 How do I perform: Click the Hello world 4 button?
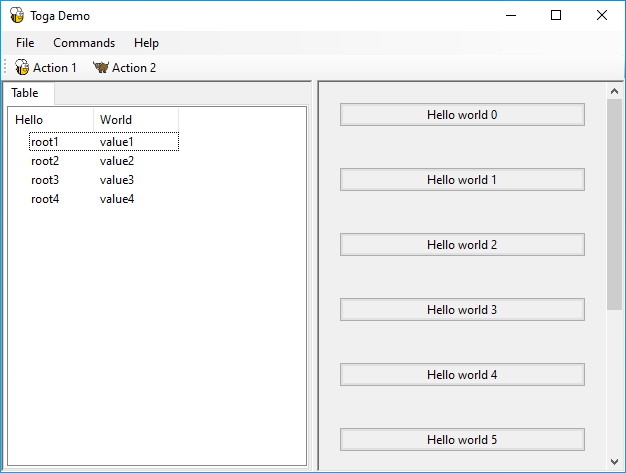[462, 375]
